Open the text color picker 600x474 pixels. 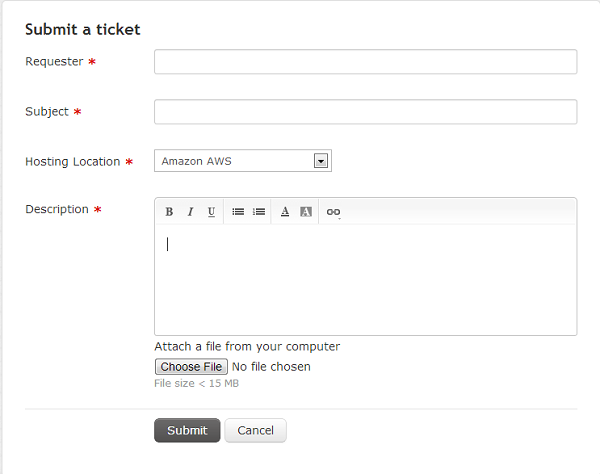coord(285,212)
